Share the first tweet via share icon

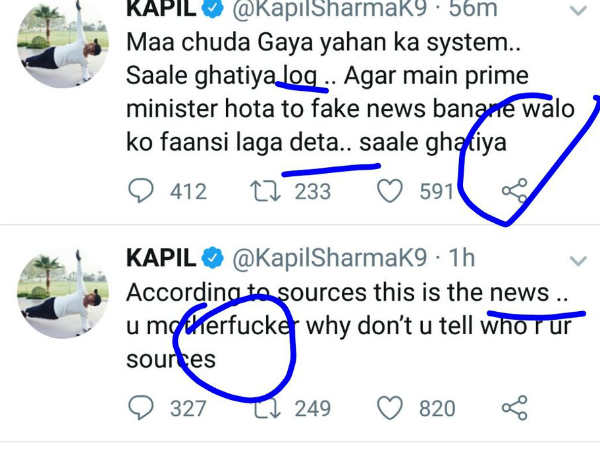[515, 191]
